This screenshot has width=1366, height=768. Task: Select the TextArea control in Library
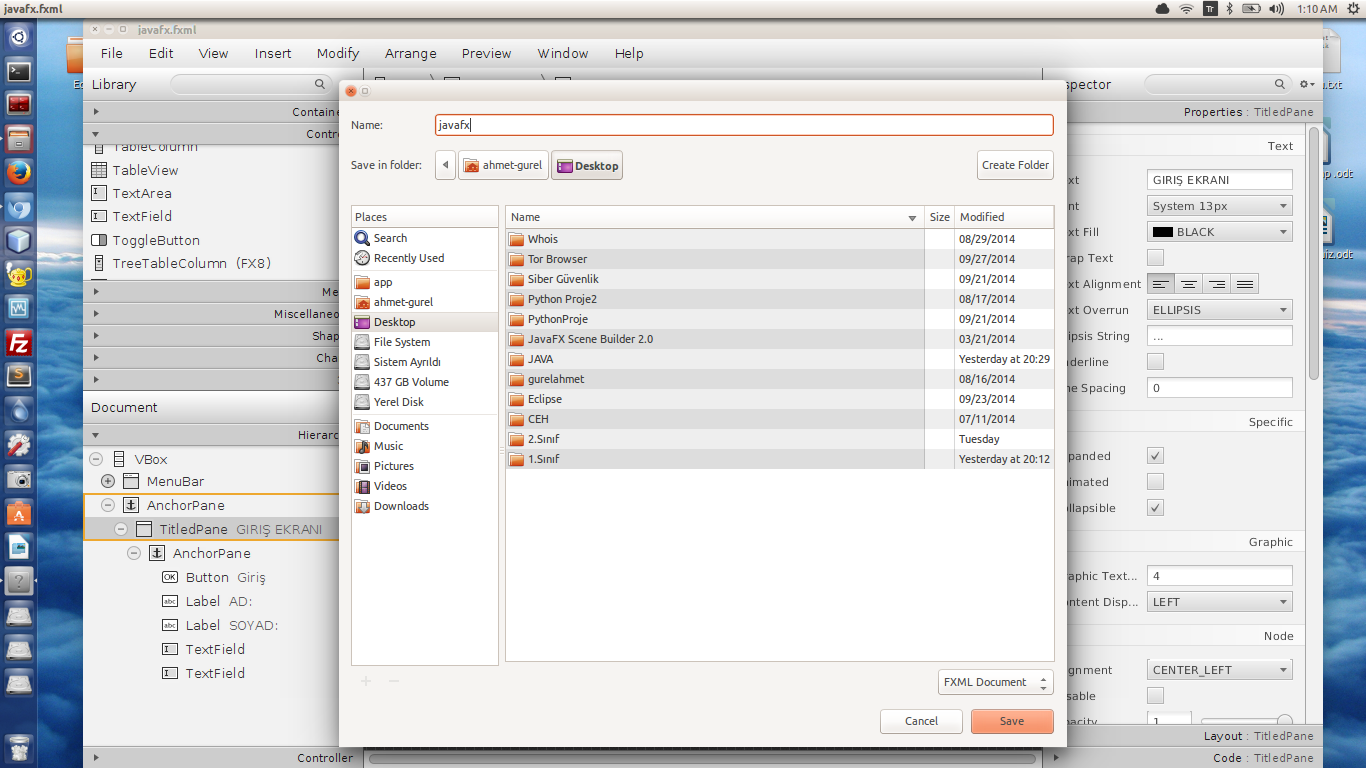pos(142,193)
